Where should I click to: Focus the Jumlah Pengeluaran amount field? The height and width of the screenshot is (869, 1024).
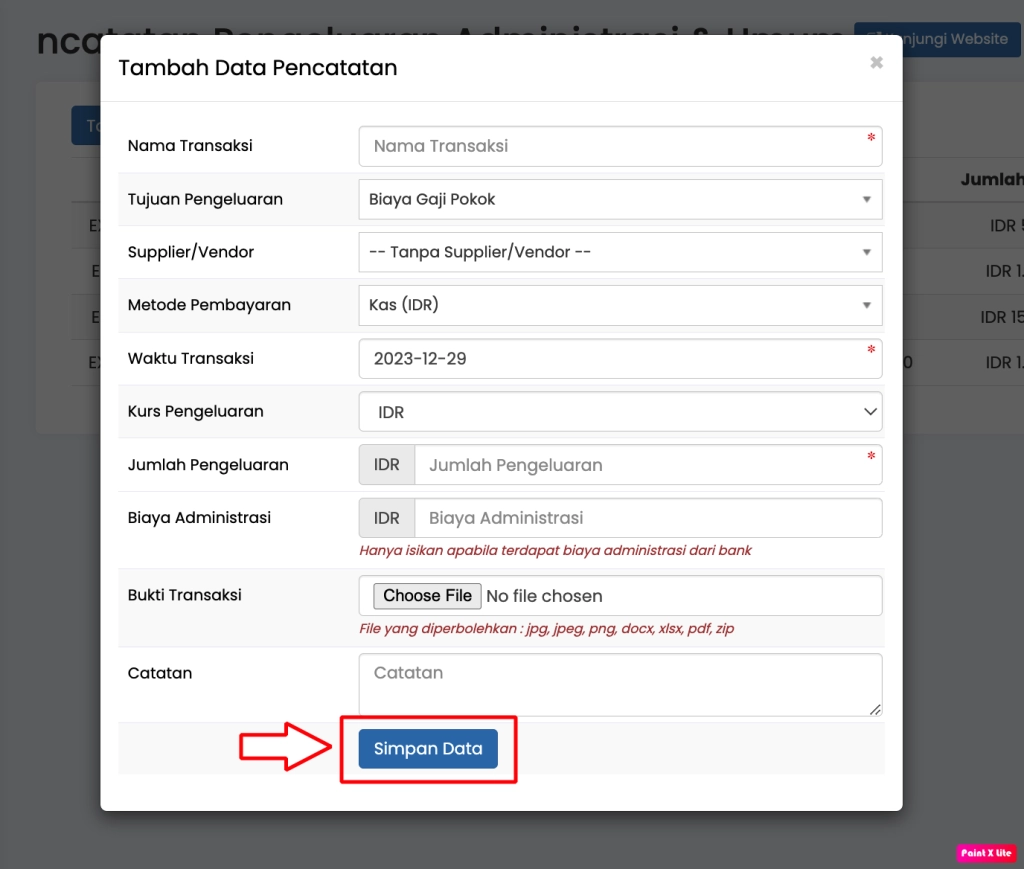point(647,465)
